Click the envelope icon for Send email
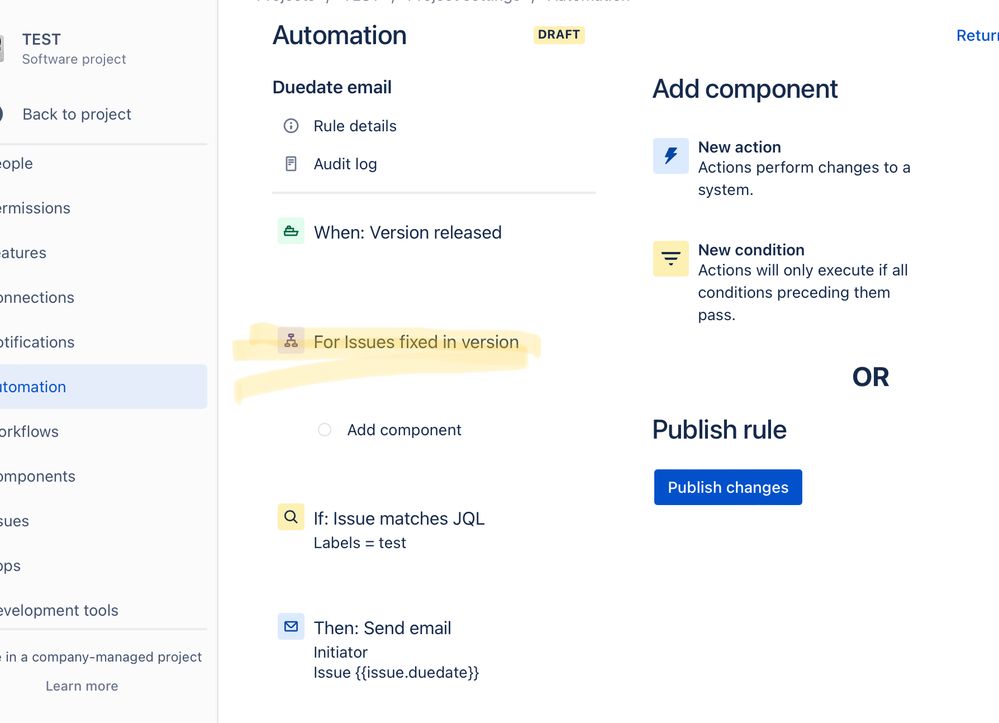999x723 pixels. pyautogui.click(x=291, y=626)
